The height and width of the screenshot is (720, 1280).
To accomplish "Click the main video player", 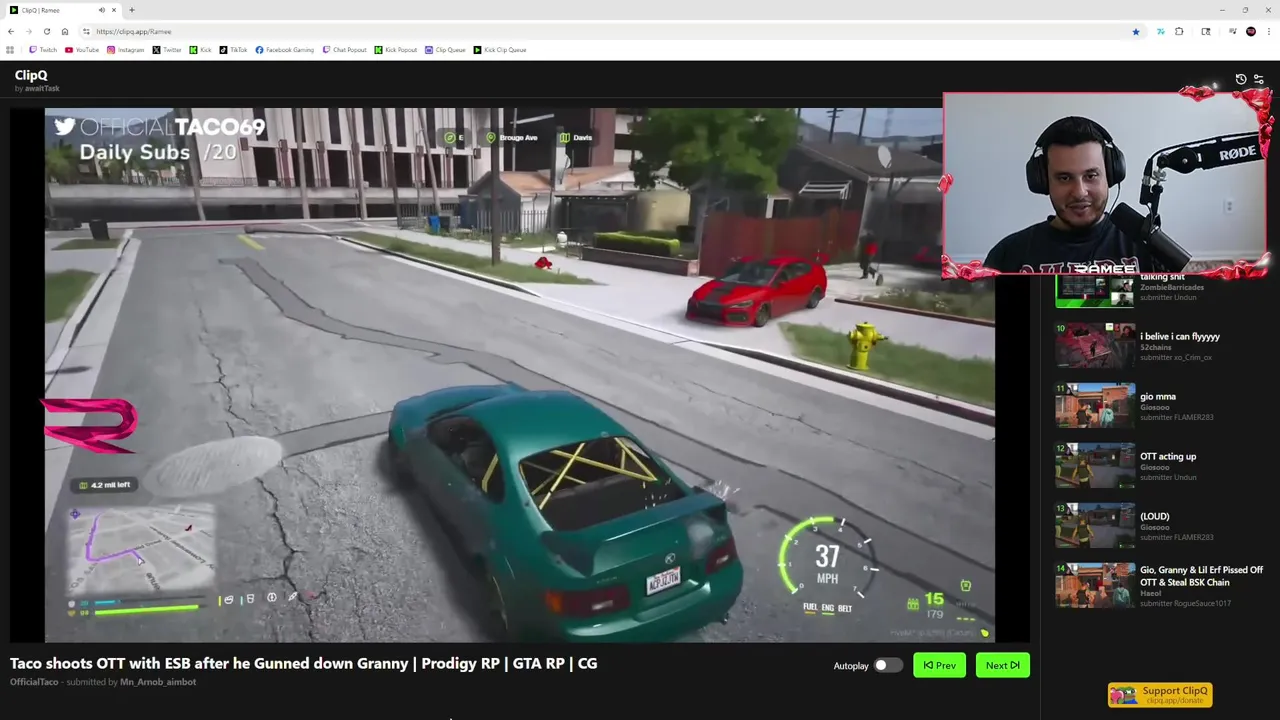I will point(520,375).
